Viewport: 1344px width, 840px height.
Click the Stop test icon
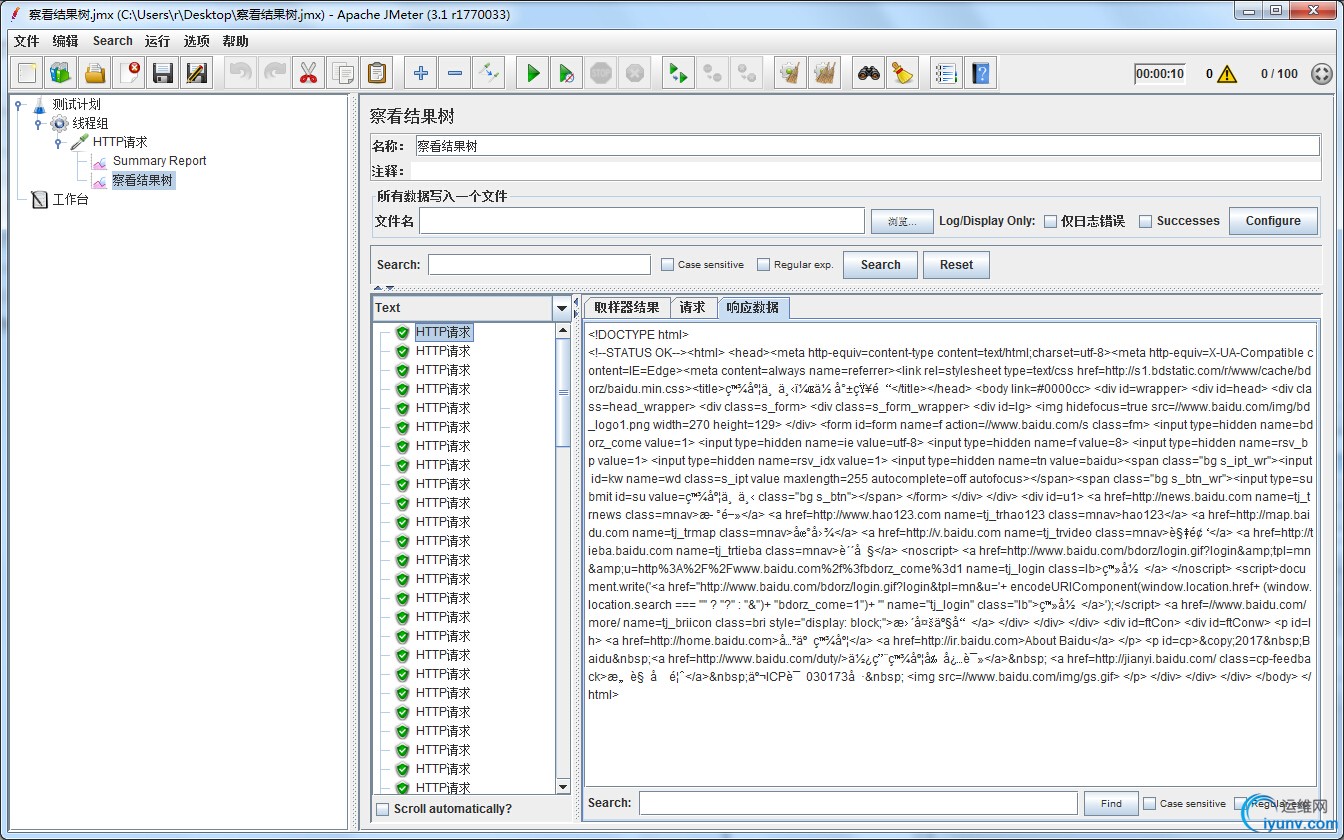600,73
